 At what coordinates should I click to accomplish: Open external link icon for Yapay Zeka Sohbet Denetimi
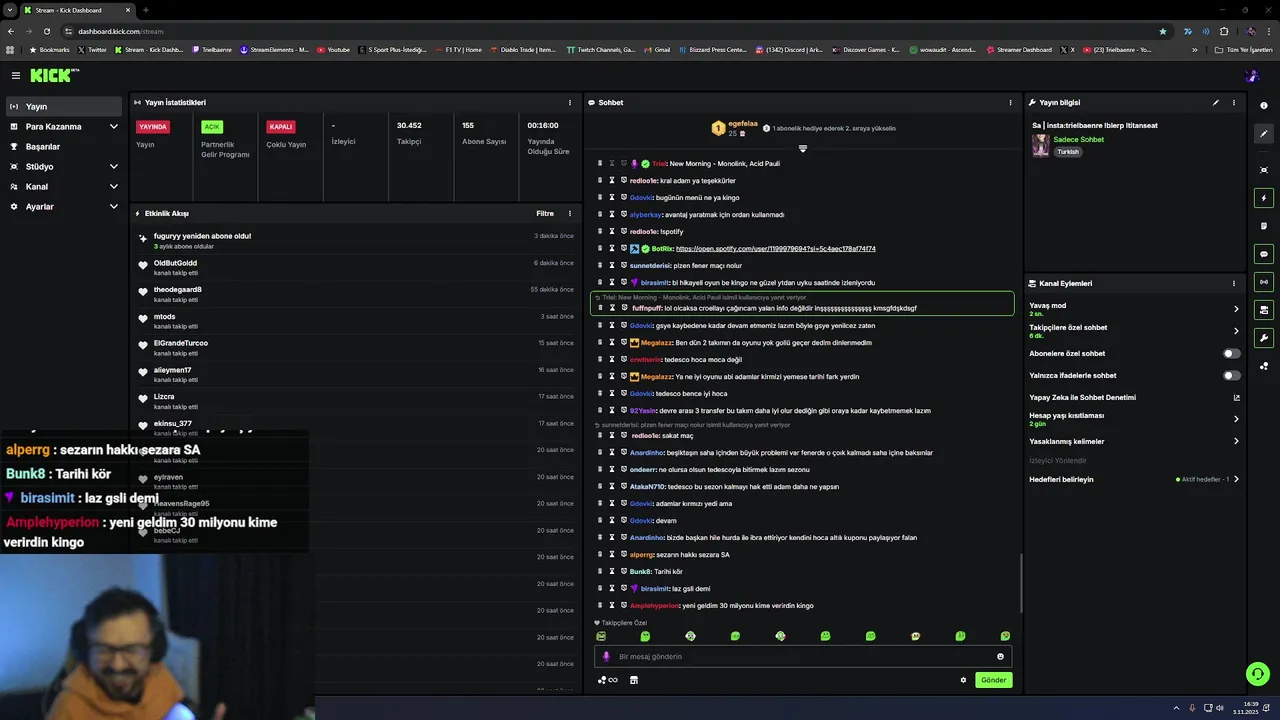pyautogui.click(x=1236, y=397)
